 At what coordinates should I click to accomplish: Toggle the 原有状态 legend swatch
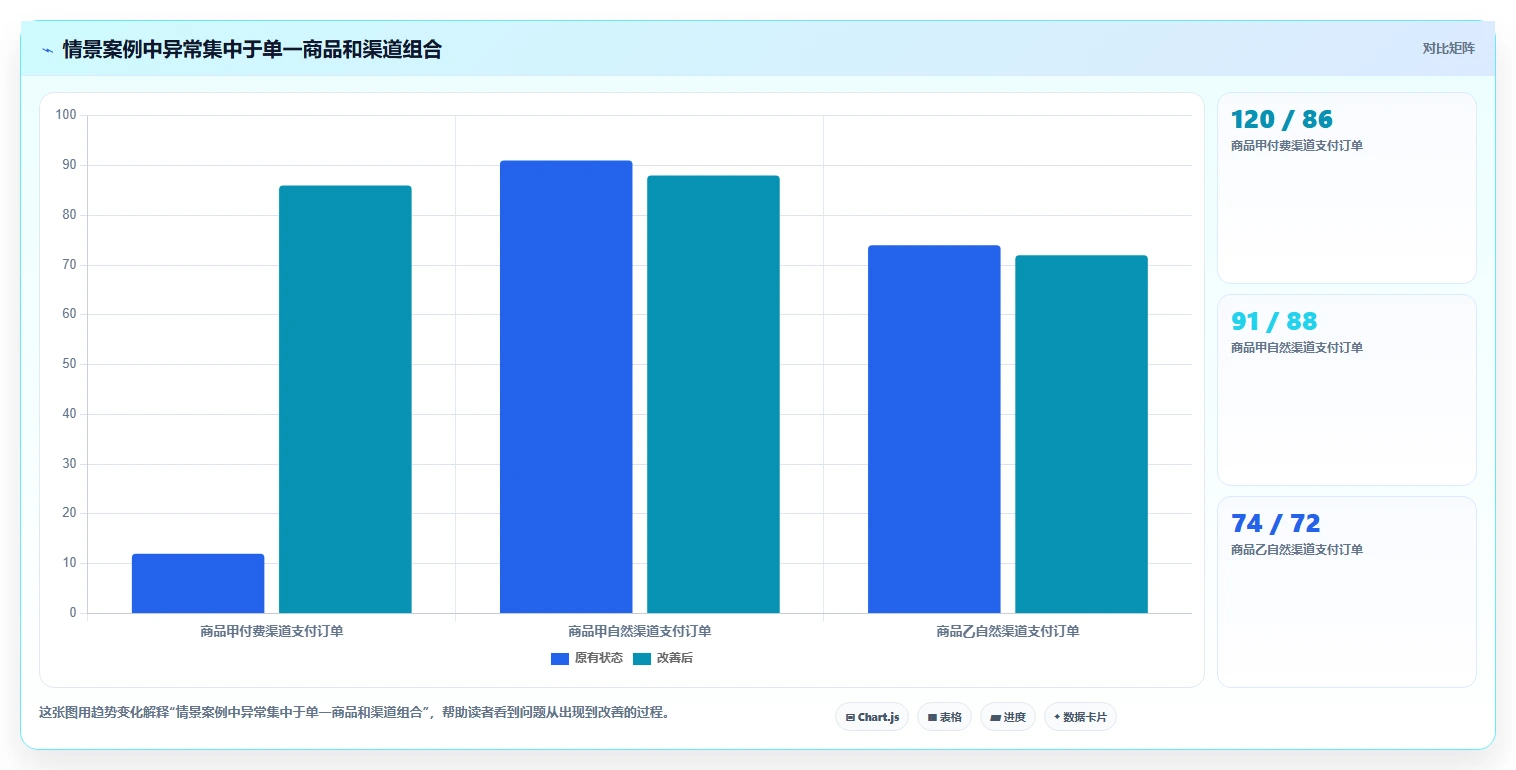(560, 658)
